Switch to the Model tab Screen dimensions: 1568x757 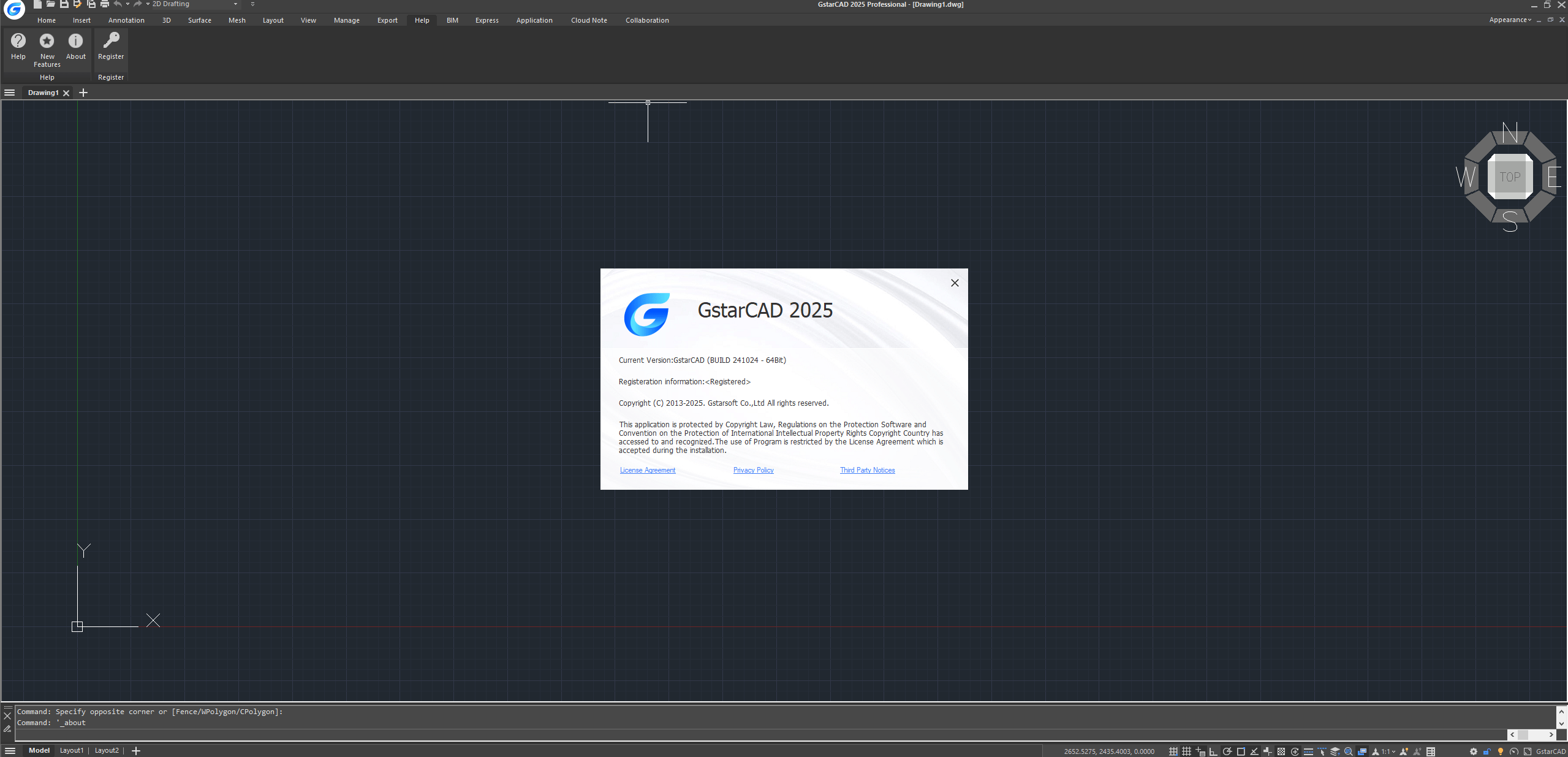[x=38, y=750]
